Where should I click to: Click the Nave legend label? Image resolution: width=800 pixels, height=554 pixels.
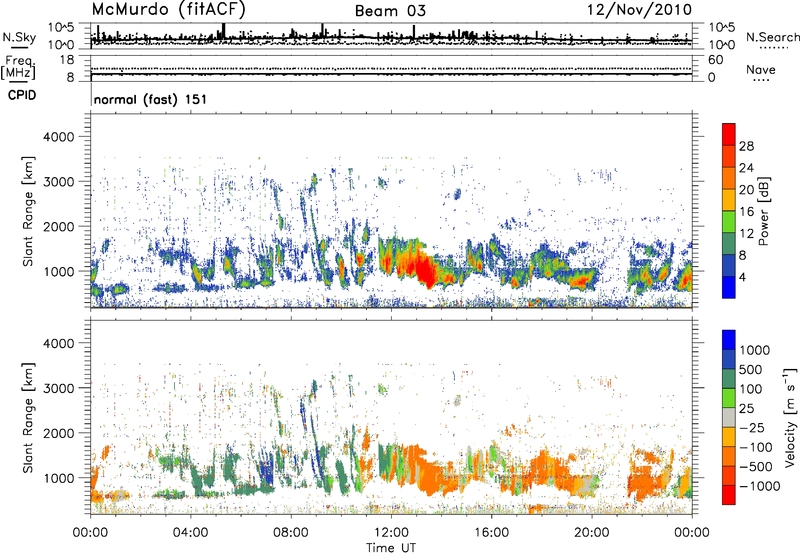[x=761, y=69]
